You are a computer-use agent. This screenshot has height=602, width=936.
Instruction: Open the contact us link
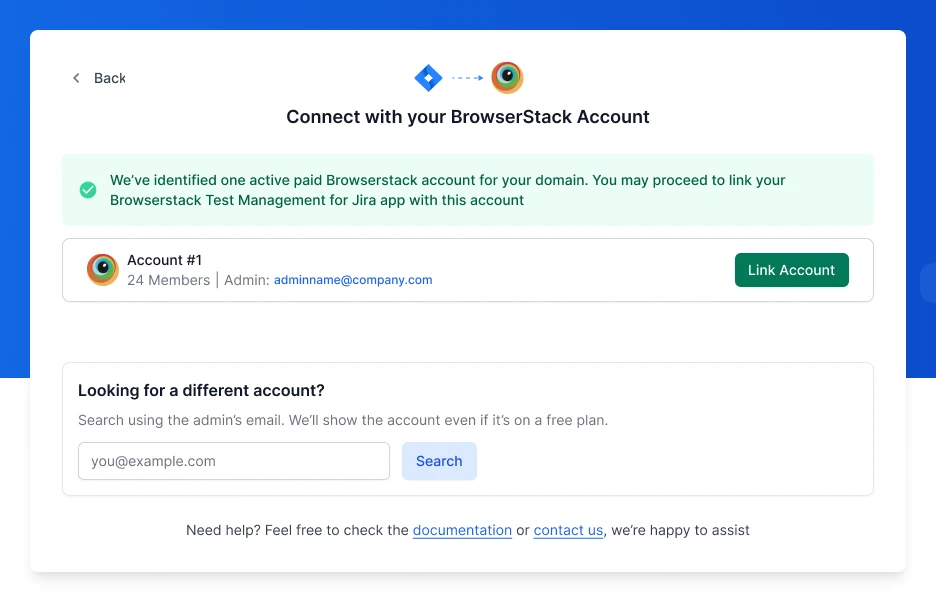568,530
